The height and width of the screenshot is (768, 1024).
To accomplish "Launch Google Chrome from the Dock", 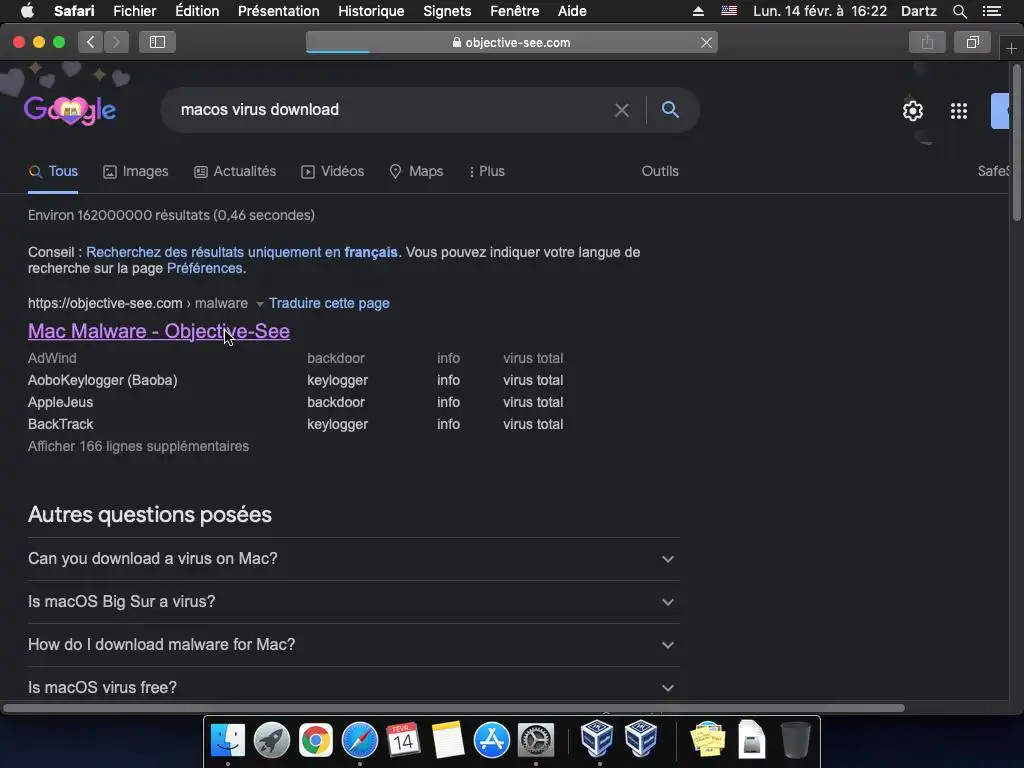I will (315, 740).
